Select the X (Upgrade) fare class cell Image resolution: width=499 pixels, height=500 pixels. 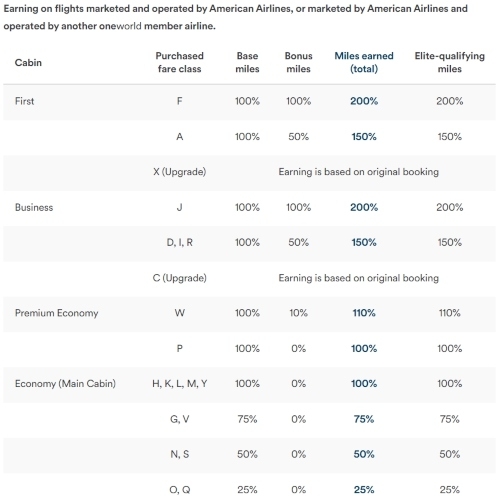pos(179,172)
